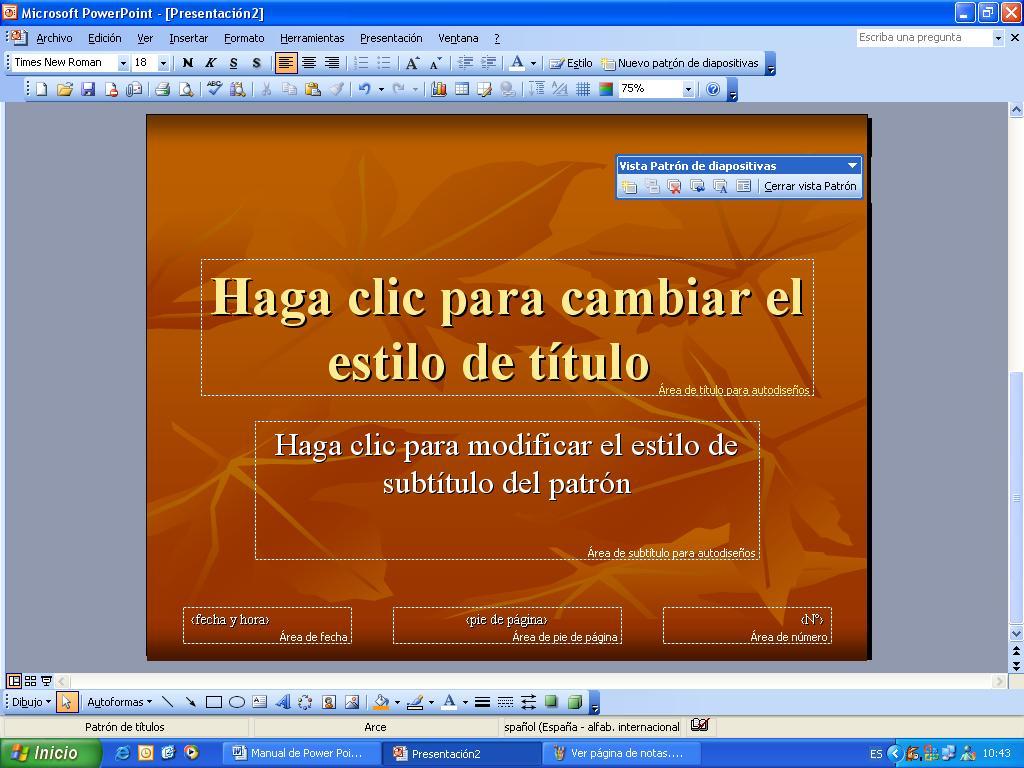Click Delete master icon in Vista Patrón toolbar

point(674,186)
